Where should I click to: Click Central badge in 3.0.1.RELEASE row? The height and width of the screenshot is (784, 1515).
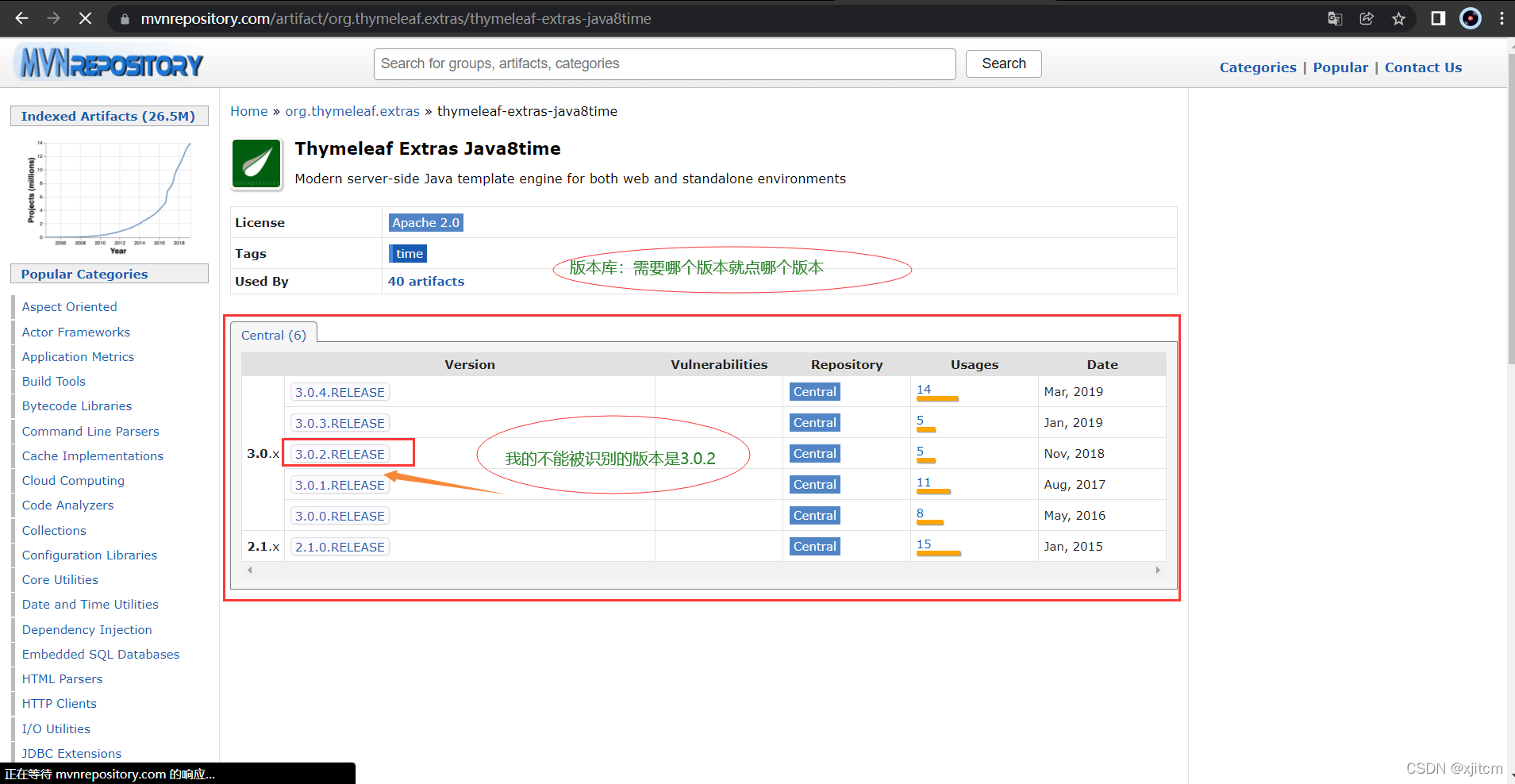(x=814, y=484)
